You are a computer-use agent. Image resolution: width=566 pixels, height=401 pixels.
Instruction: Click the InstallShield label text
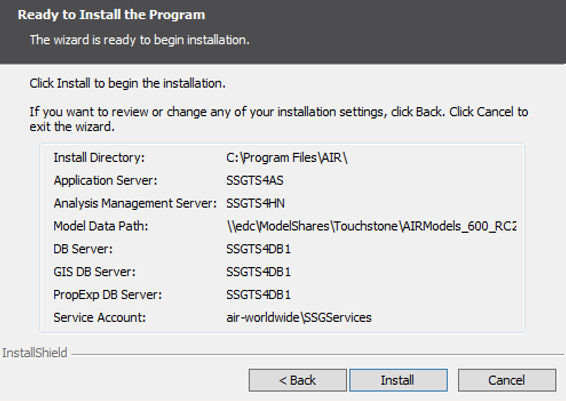[35, 353]
